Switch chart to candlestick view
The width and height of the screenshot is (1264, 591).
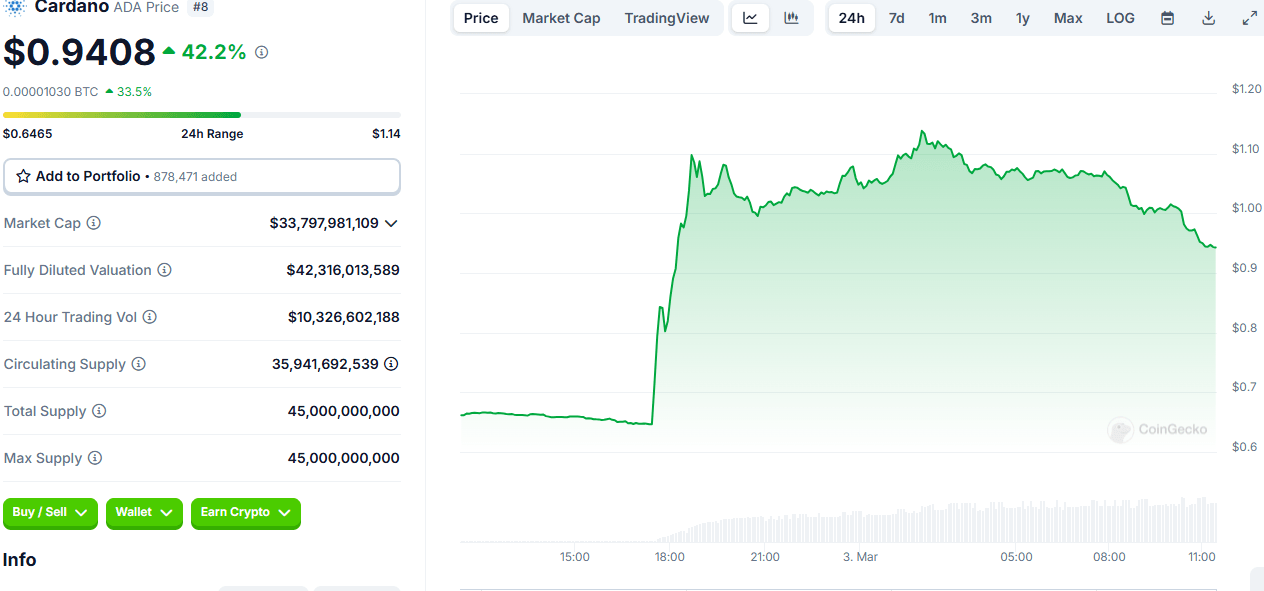[791, 17]
